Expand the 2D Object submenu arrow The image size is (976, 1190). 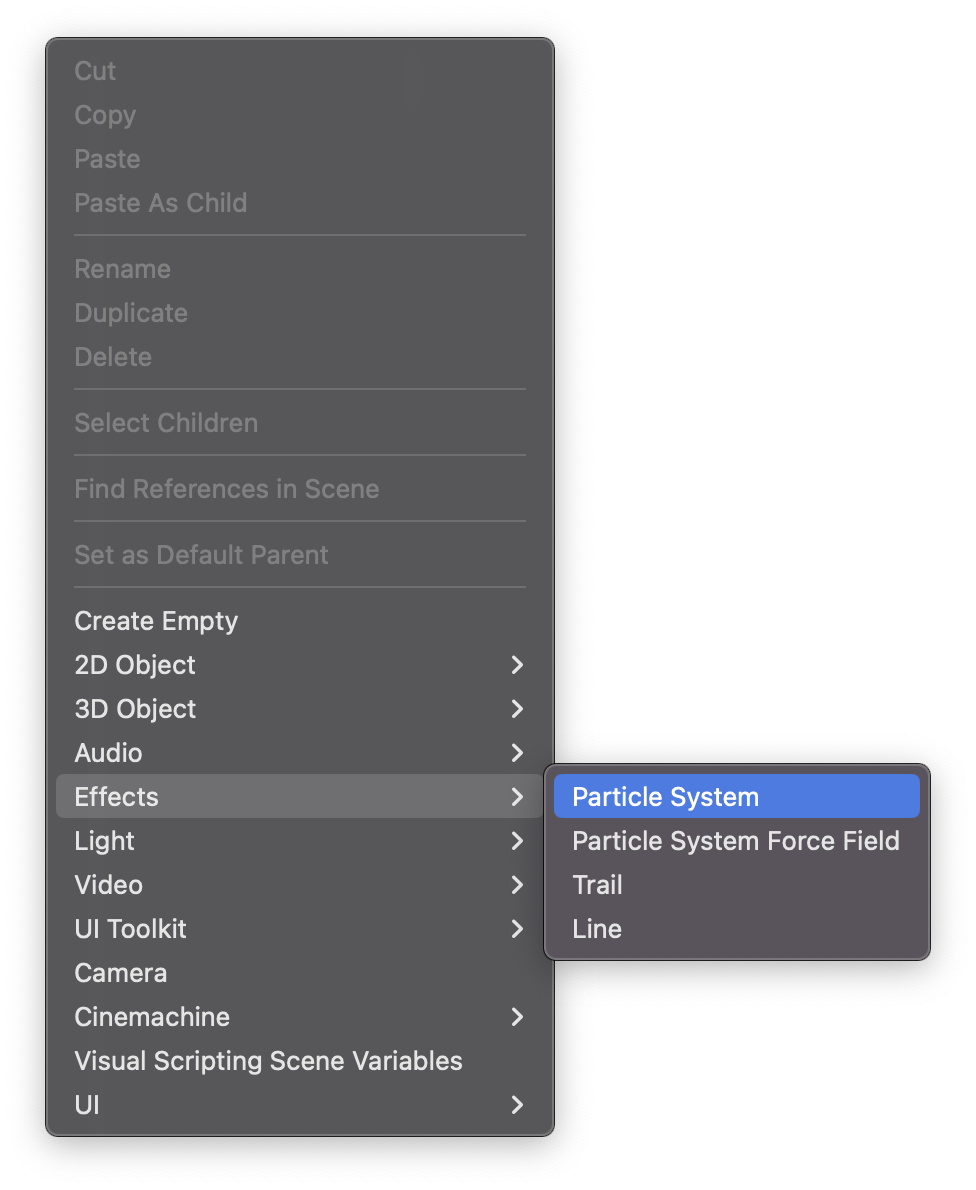tap(517, 665)
